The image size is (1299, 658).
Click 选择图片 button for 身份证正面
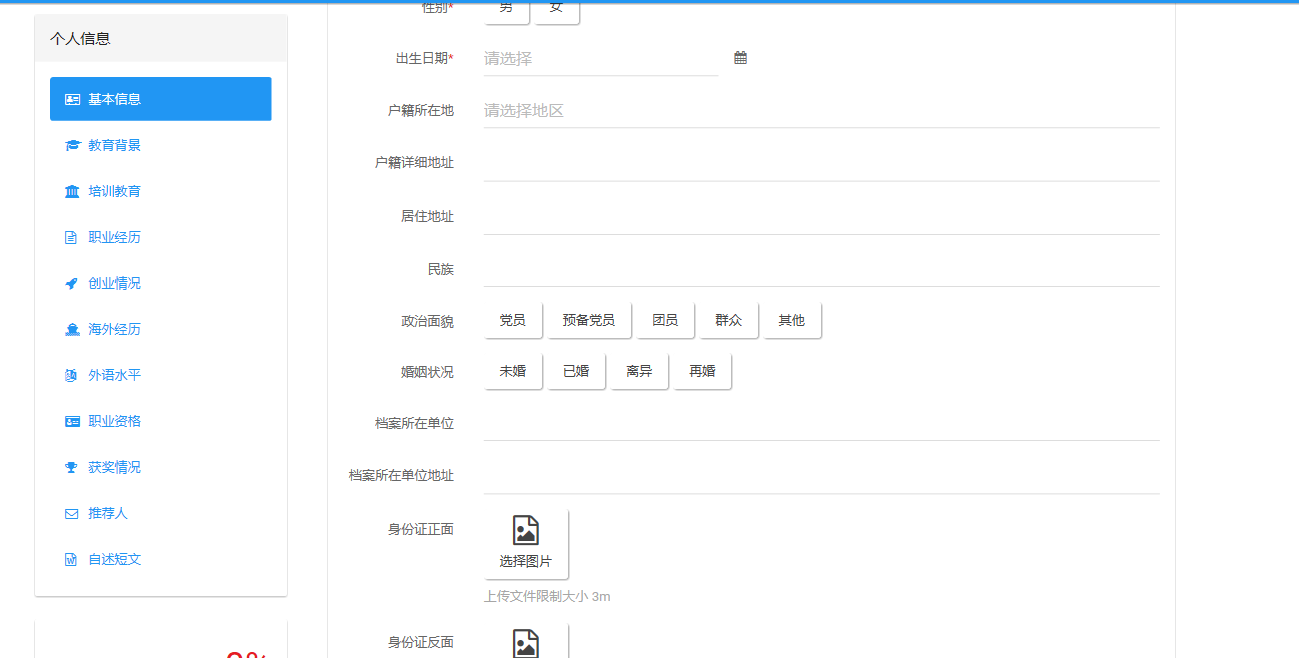(526, 544)
